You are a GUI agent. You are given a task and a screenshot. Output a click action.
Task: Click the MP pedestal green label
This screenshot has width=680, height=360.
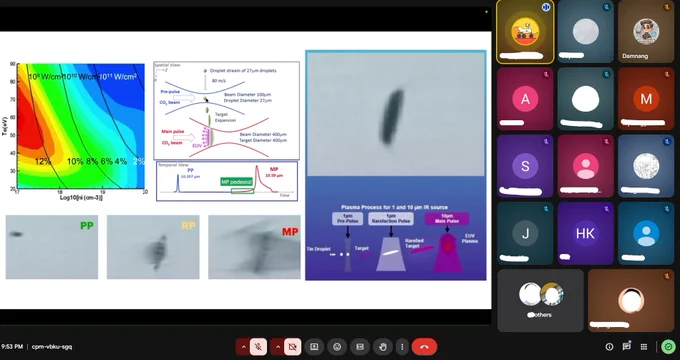[237, 182]
